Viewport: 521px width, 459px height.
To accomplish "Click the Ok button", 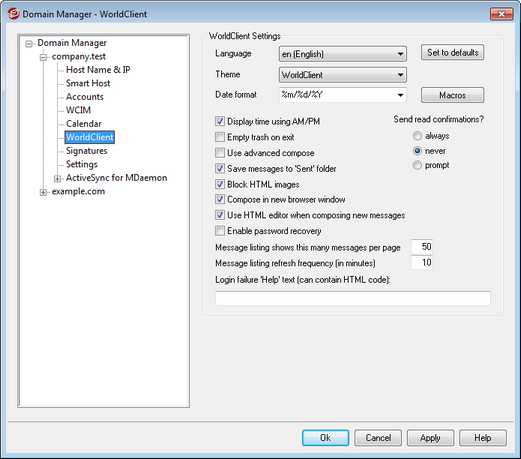I will click(x=325, y=438).
